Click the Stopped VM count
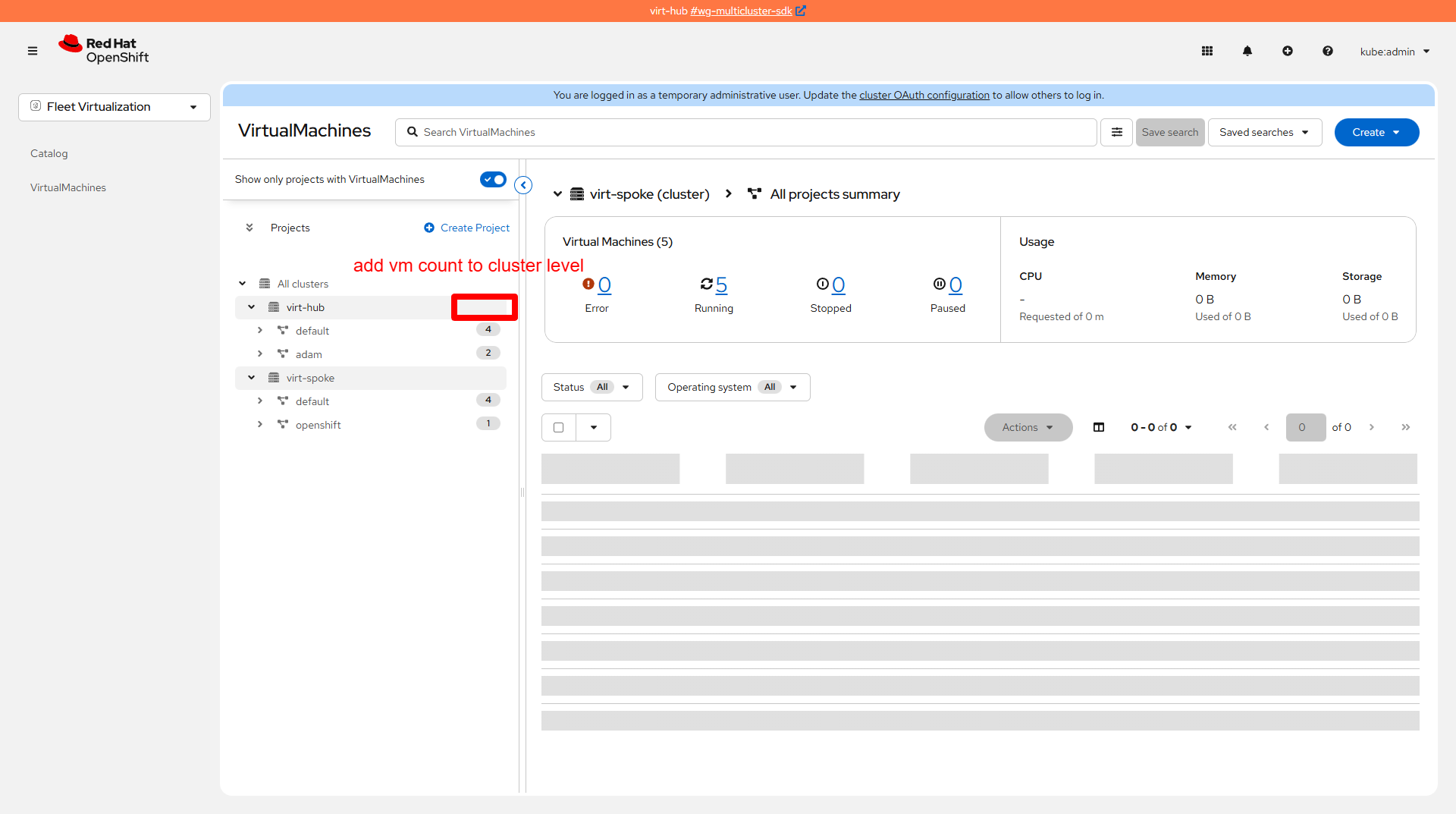The height and width of the screenshot is (814, 1456). click(x=839, y=284)
